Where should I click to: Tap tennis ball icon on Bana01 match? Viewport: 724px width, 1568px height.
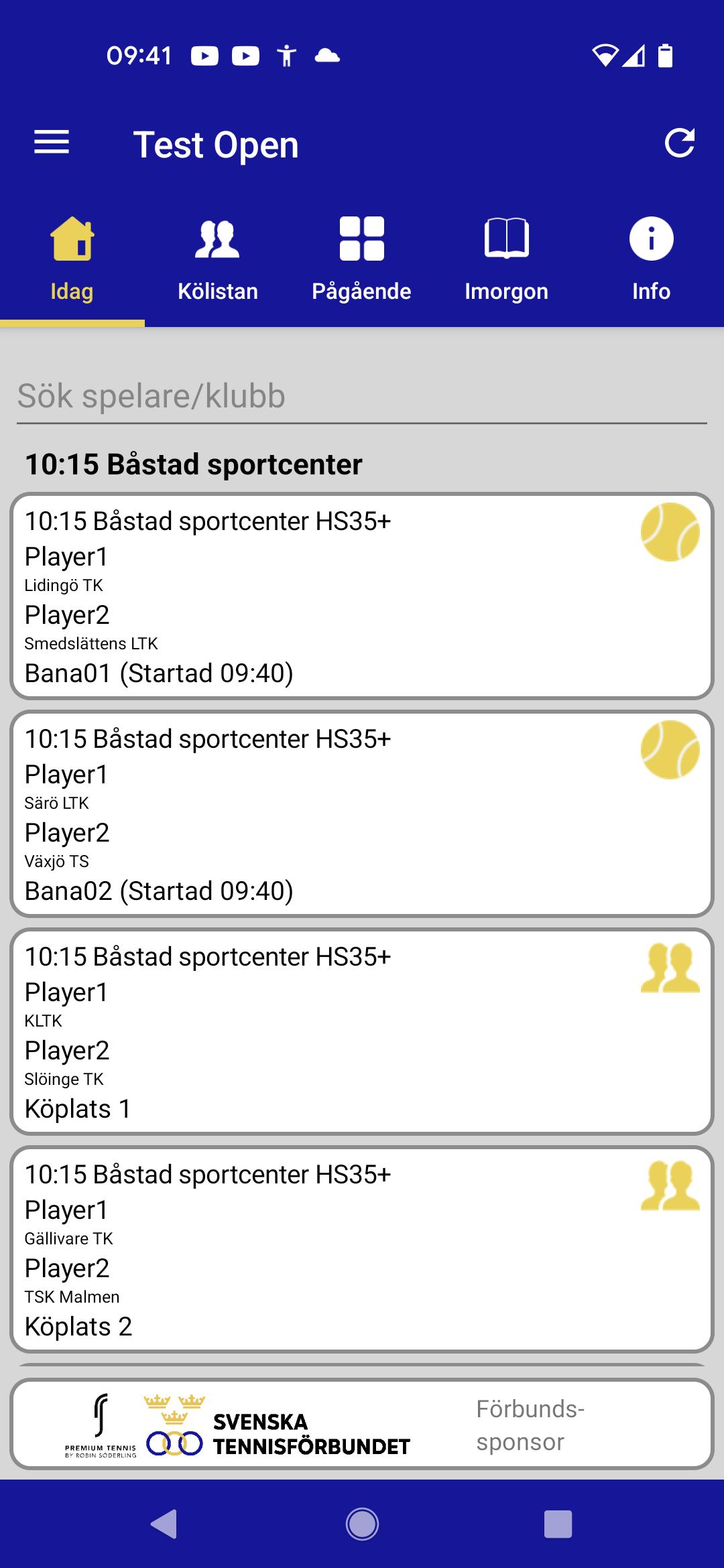(x=670, y=532)
